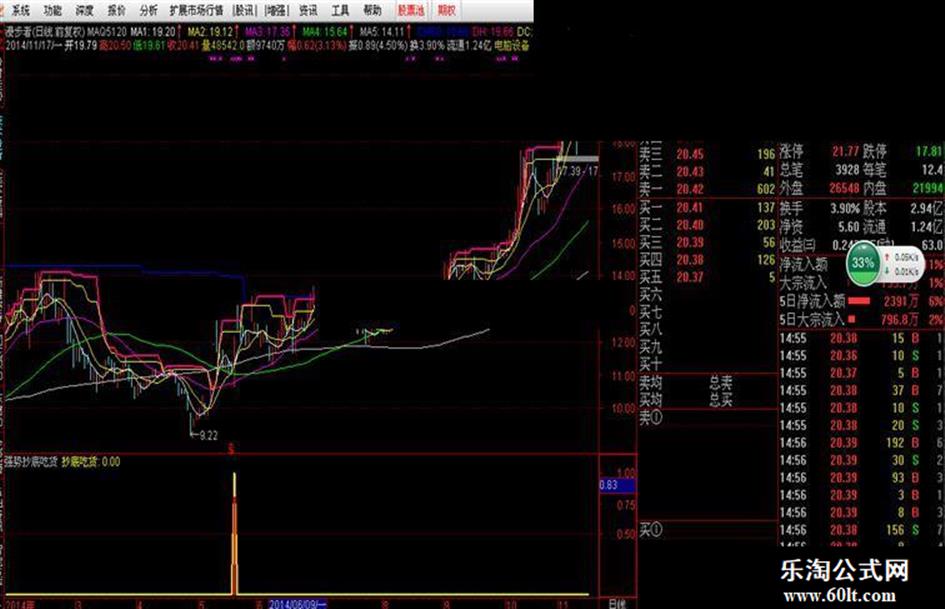Open the 系统 menu
Image resolution: width=945 pixels, height=609 pixels.
click(x=21, y=10)
